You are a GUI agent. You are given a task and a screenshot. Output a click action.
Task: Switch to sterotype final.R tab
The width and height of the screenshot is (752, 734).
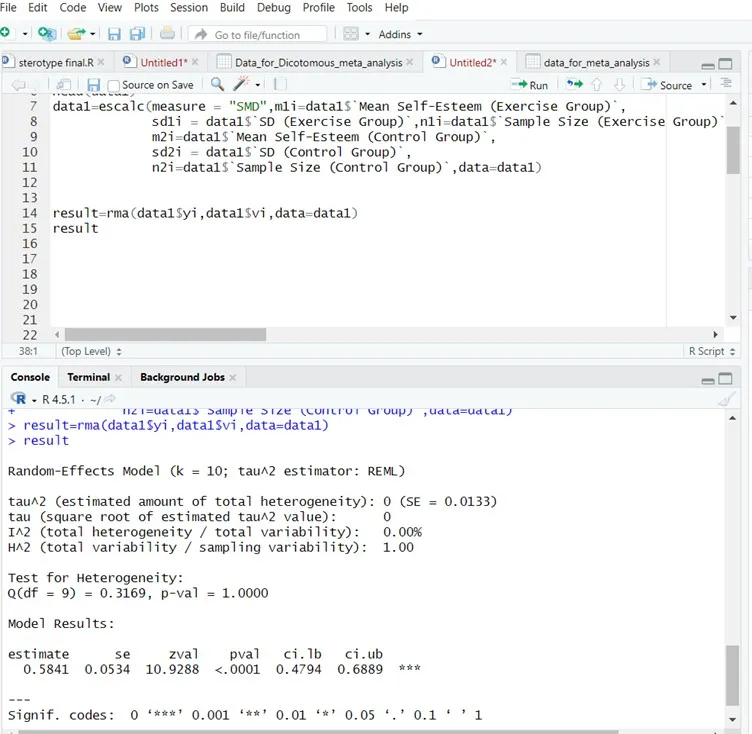point(56,62)
